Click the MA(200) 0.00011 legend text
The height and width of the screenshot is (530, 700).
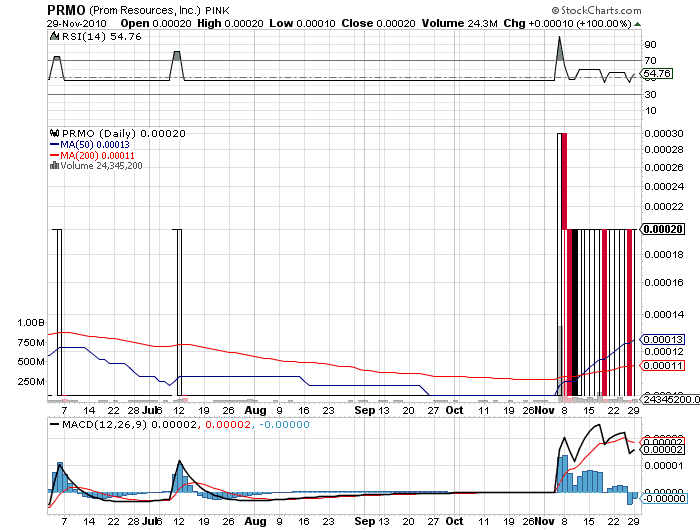click(97, 155)
